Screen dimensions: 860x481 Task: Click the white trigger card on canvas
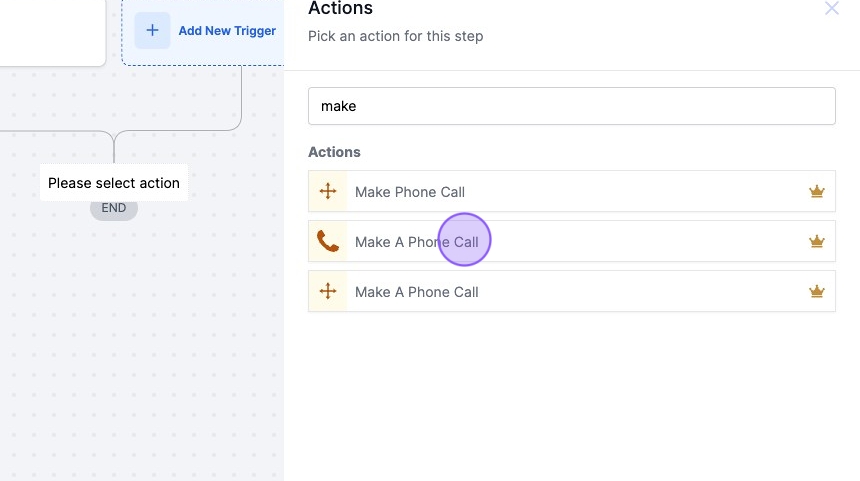(50, 30)
